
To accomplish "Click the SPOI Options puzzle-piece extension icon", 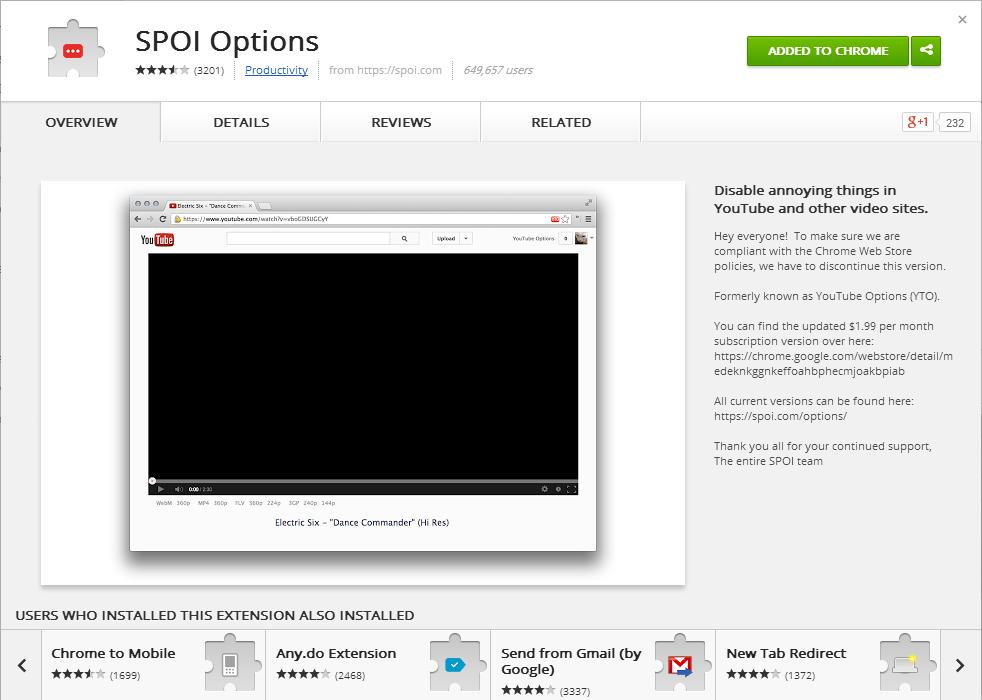I will click(75, 49).
